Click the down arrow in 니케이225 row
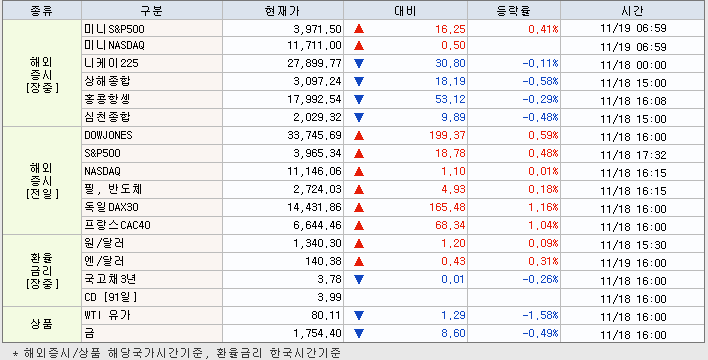 [359, 63]
